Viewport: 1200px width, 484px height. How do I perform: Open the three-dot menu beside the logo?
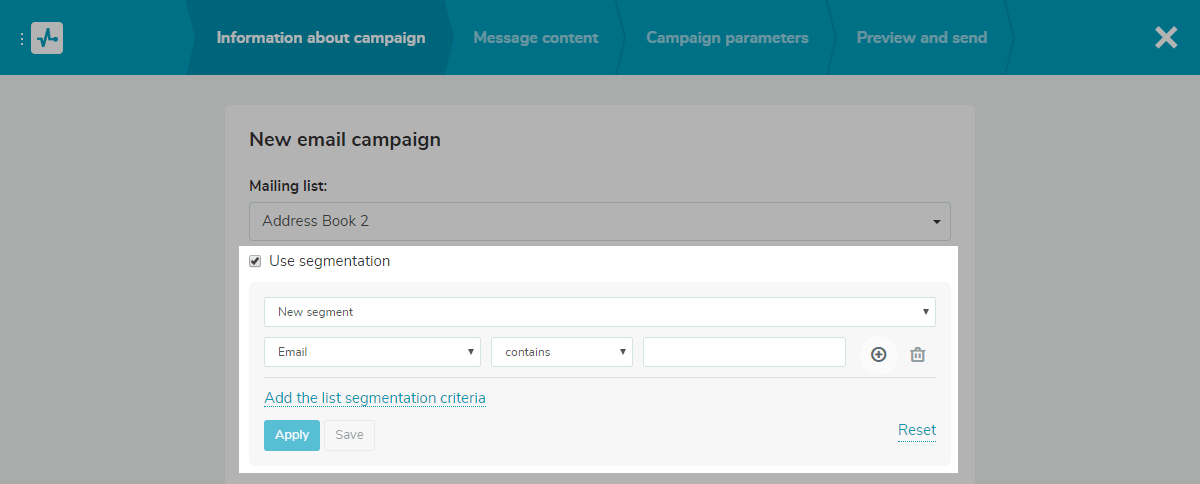click(22, 39)
